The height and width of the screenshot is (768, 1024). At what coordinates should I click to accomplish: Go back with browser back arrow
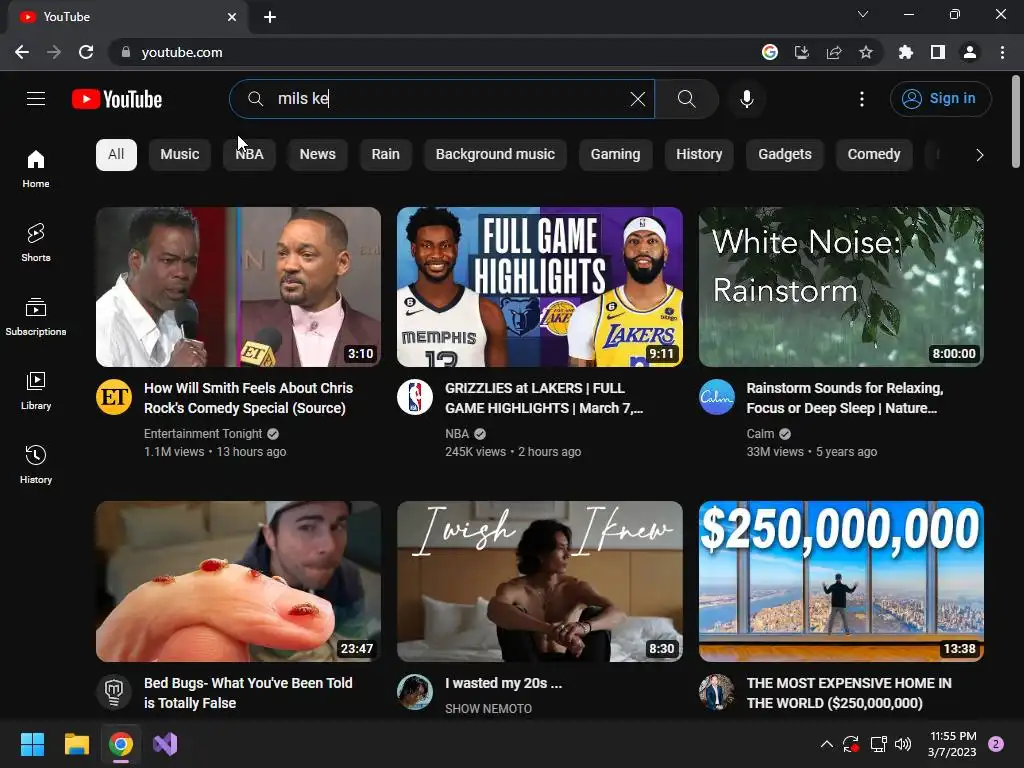point(22,52)
